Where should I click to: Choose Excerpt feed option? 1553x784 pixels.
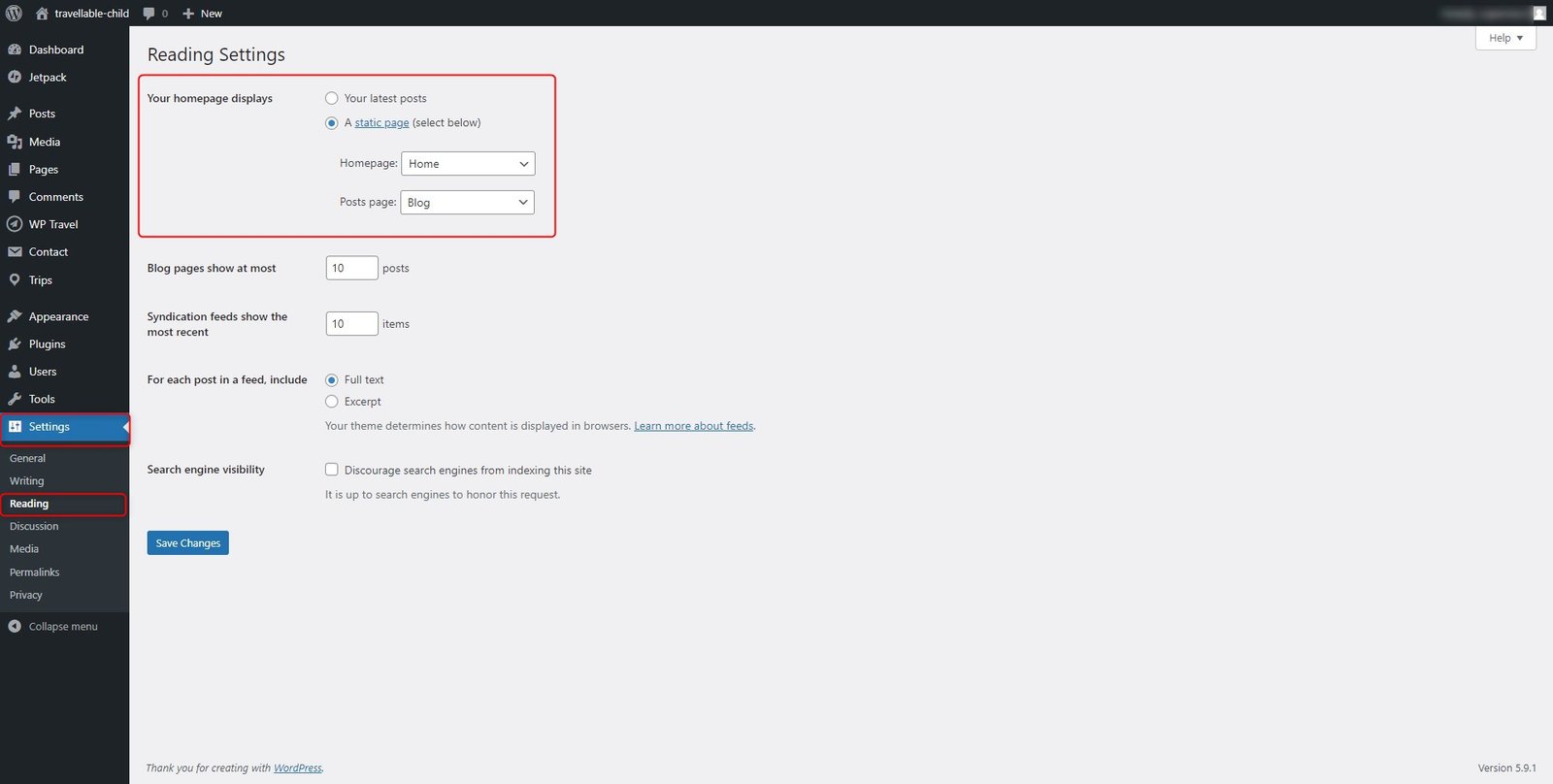(x=332, y=402)
